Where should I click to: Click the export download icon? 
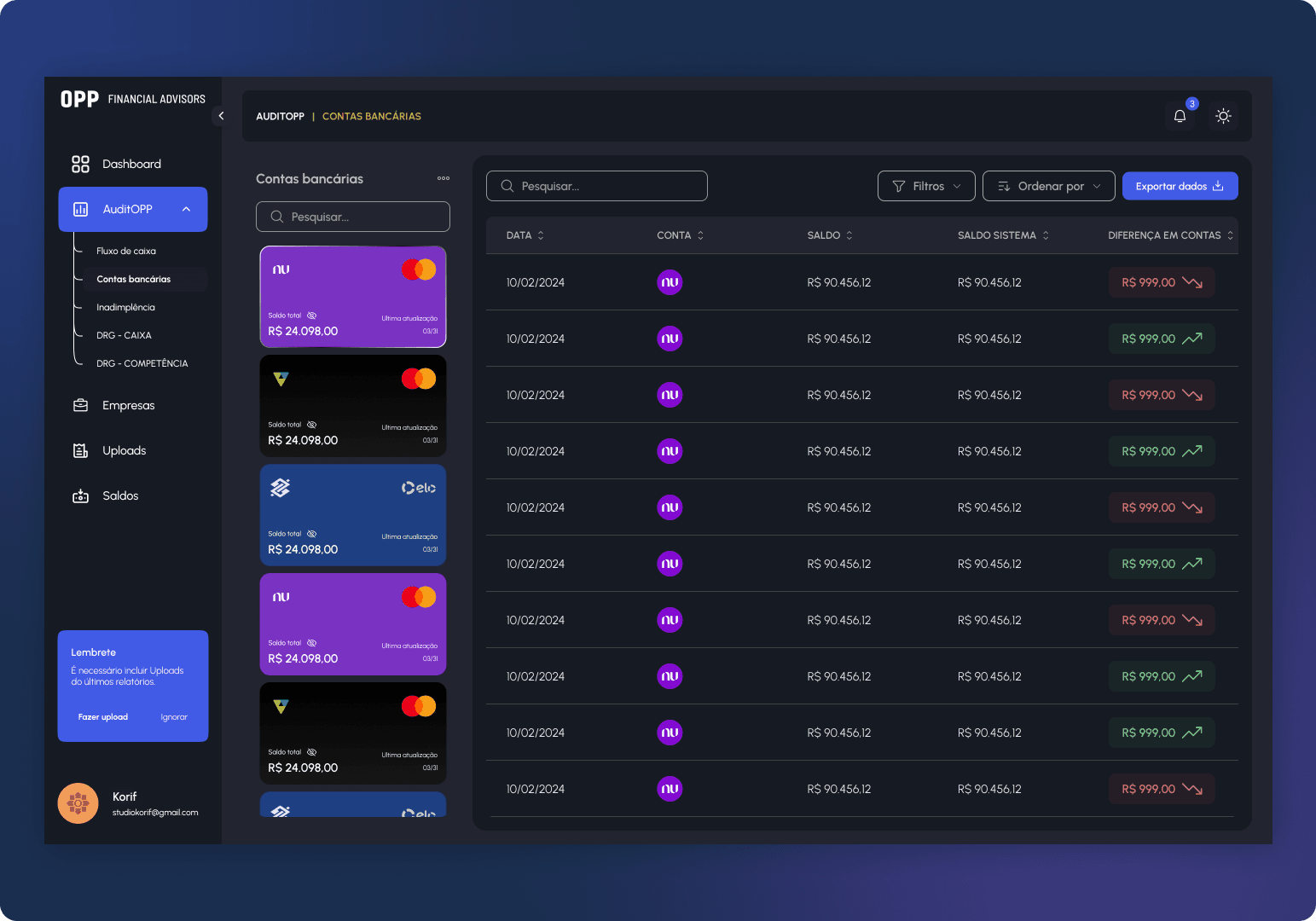click(1218, 186)
